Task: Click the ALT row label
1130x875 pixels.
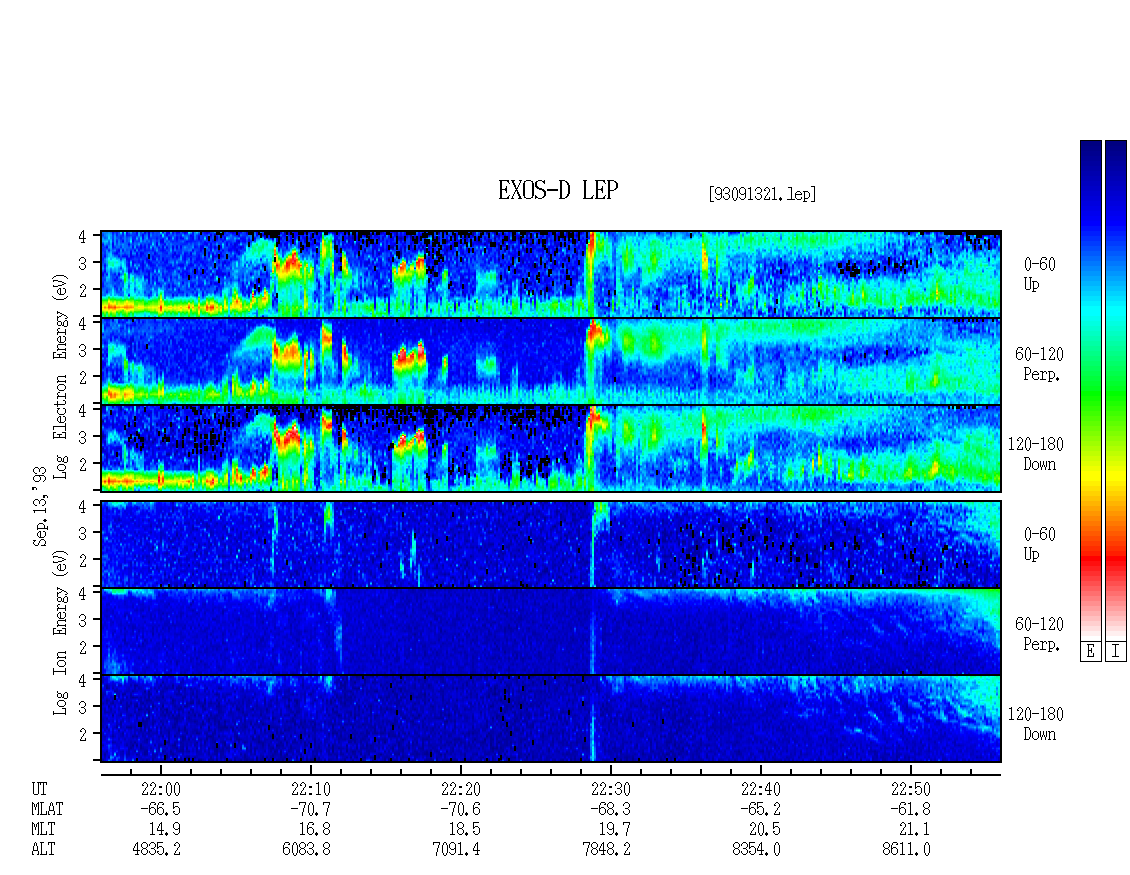Action: tap(43, 850)
